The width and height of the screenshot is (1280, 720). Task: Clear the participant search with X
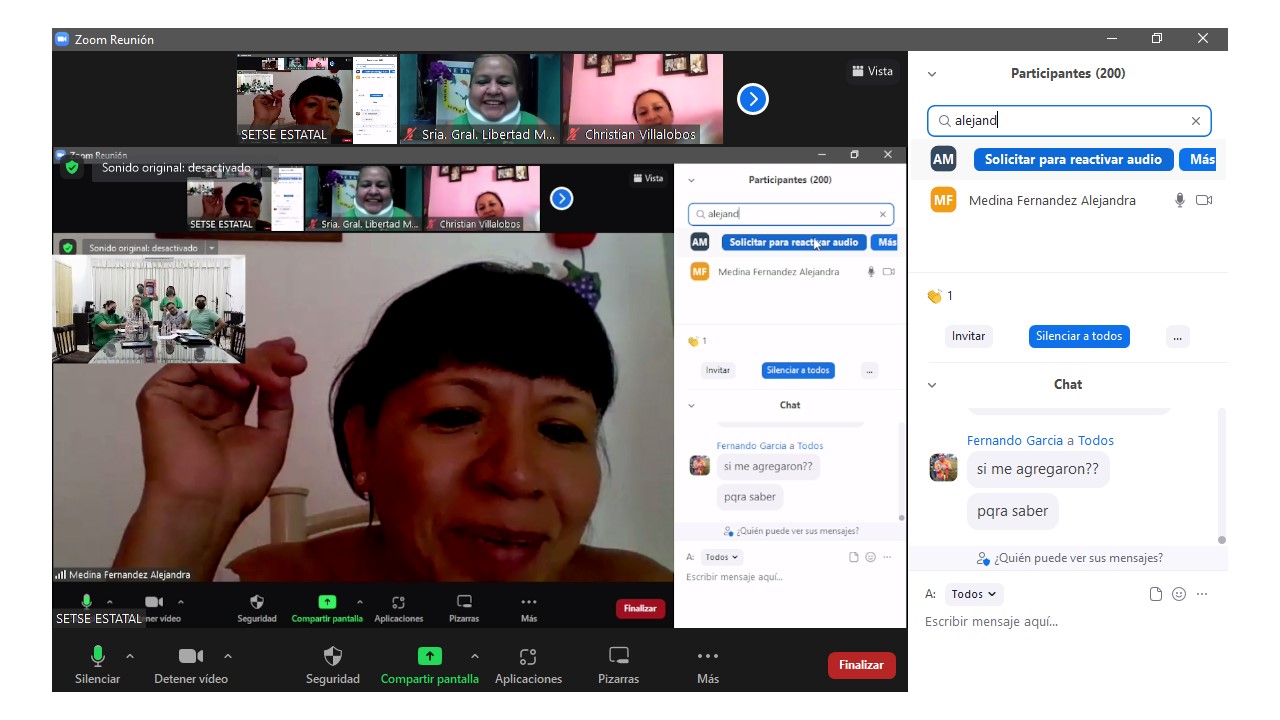[1195, 121]
